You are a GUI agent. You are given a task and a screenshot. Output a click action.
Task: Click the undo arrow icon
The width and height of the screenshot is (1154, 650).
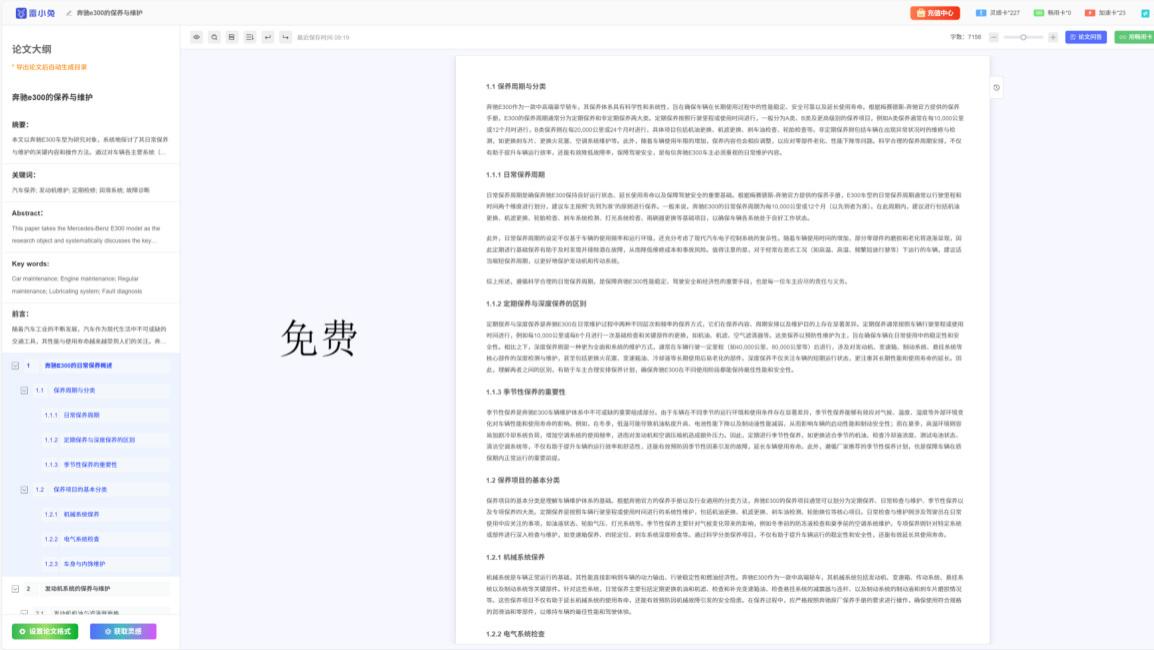click(x=267, y=39)
